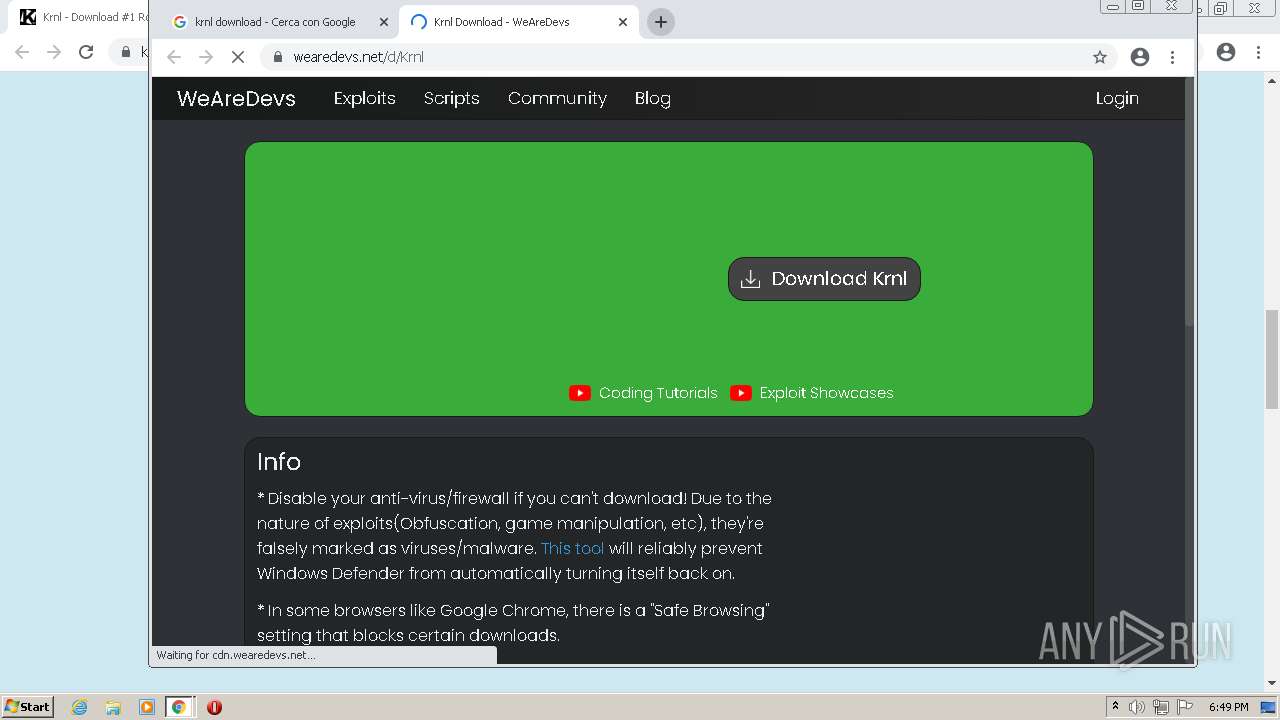
Task: Click the network tray icon
Action: (x=1160, y=707)
